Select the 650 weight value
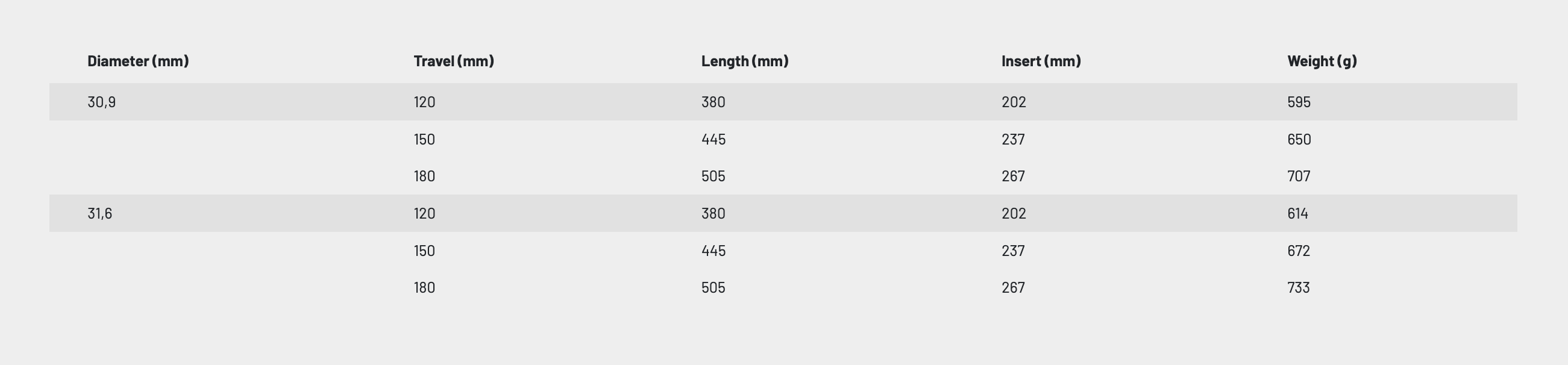Image resolution: width=1568 pixels, height=365 pixels. coord(1299,139)
